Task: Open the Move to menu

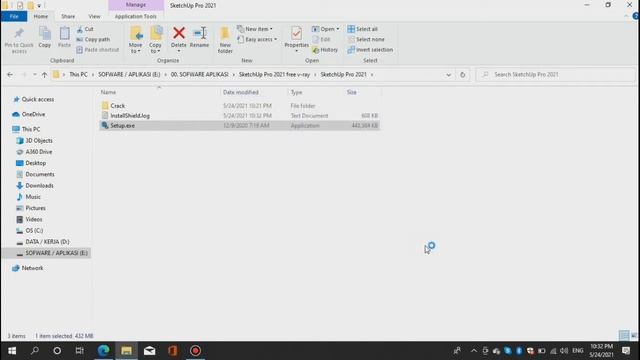Action: (x=136, y=40)
